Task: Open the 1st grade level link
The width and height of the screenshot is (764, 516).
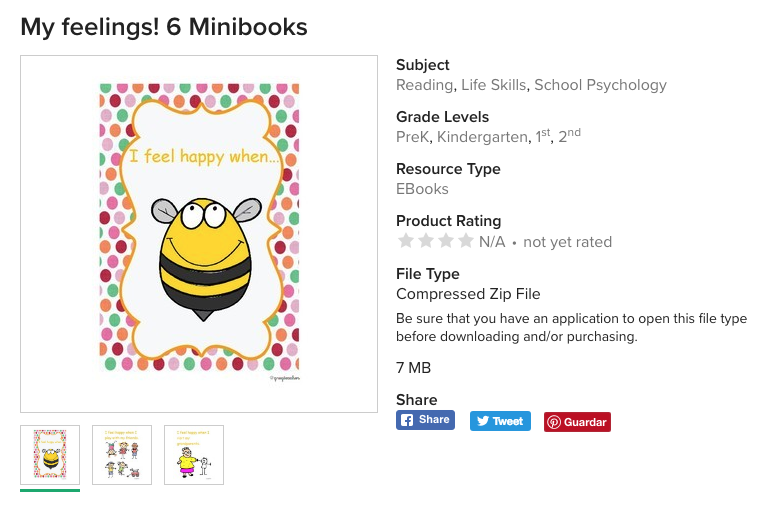Action: pos(542,136)
